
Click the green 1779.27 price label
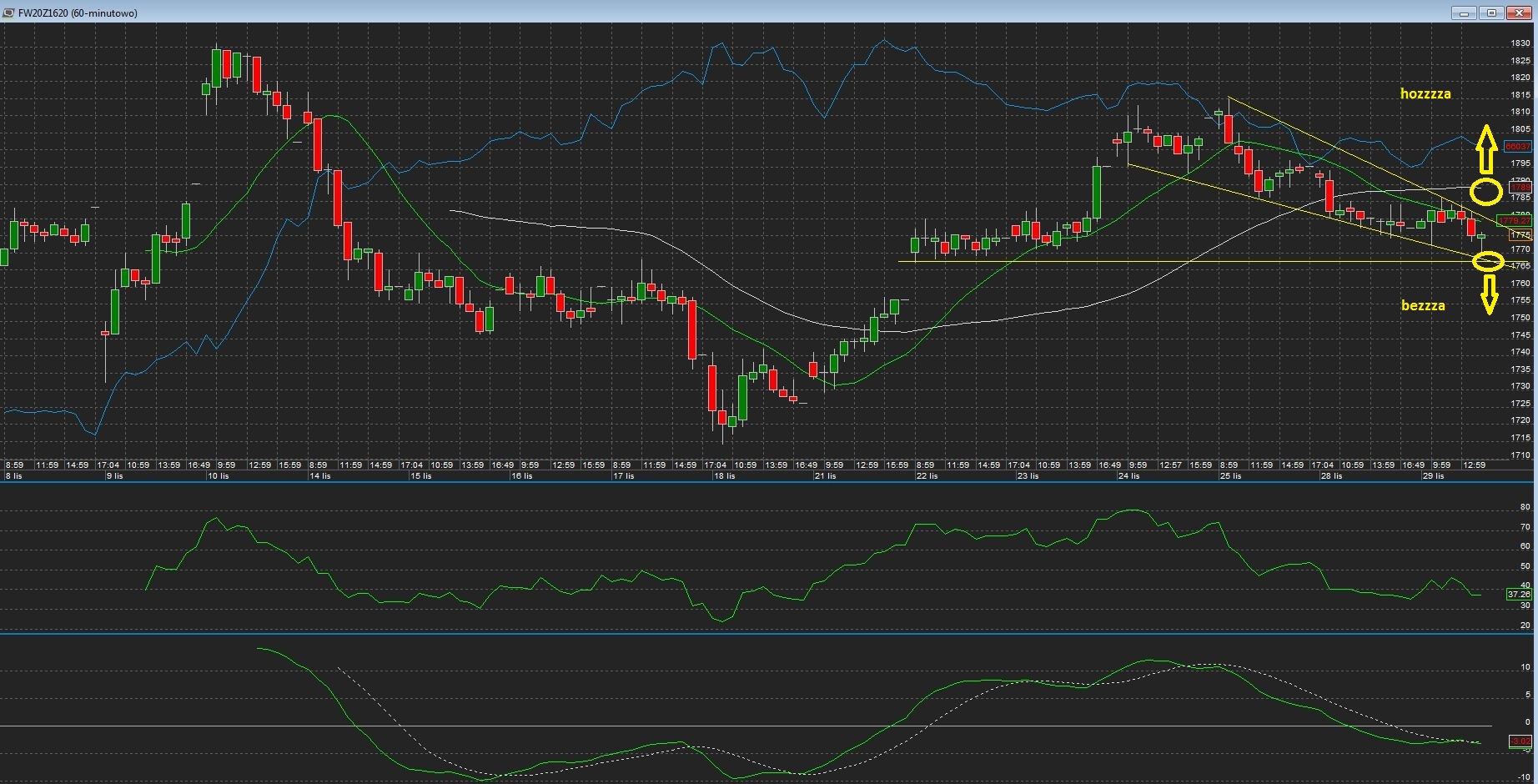pos(1517,221)
